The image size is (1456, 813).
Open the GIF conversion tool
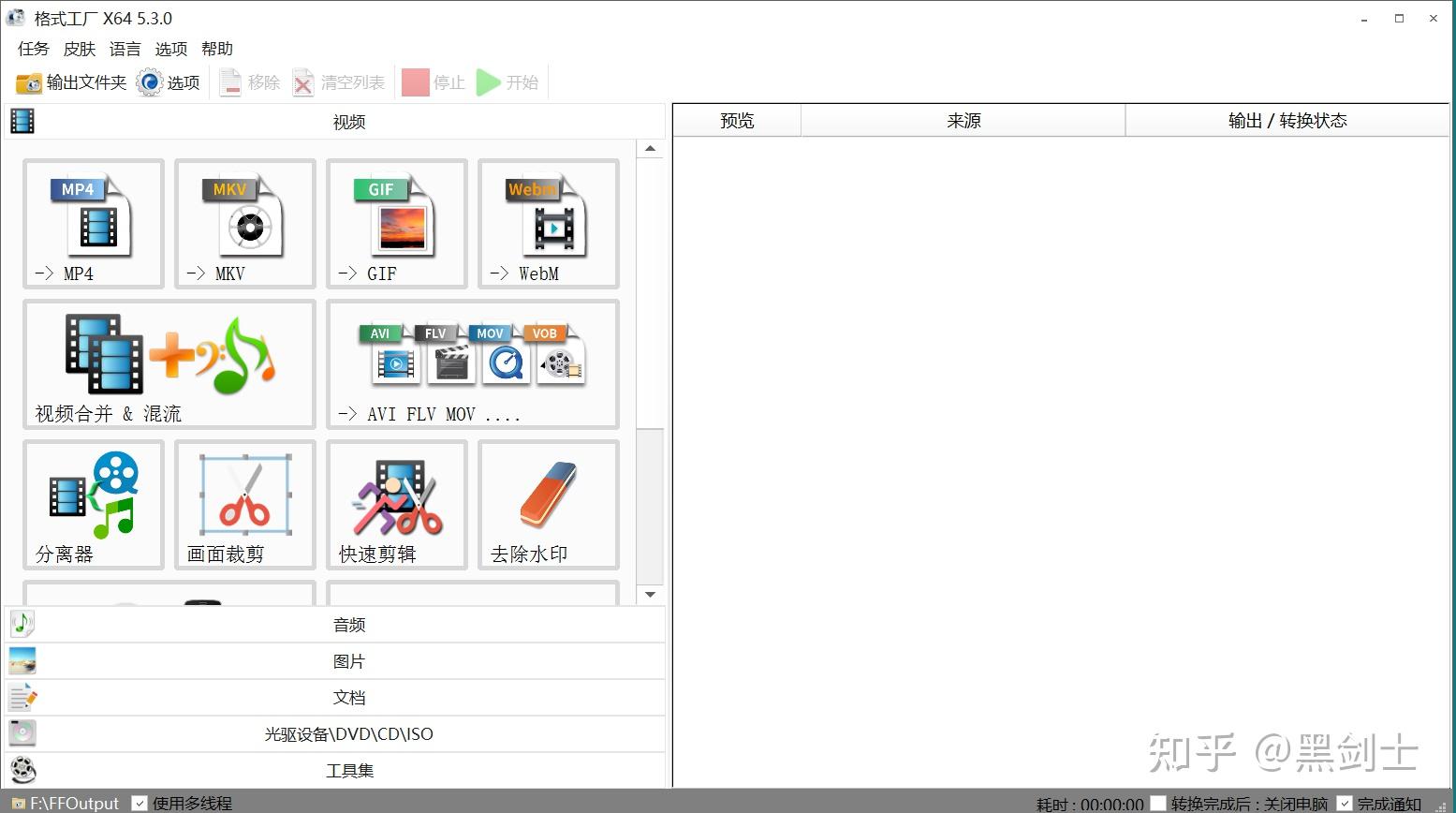pyautogui.click(x=397, y=224)
